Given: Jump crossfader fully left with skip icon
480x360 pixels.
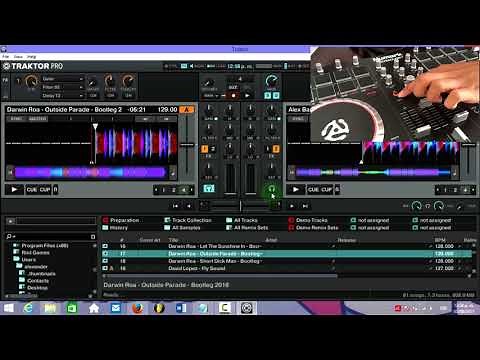Looking at the screenshot, I should tap(175, 206).
